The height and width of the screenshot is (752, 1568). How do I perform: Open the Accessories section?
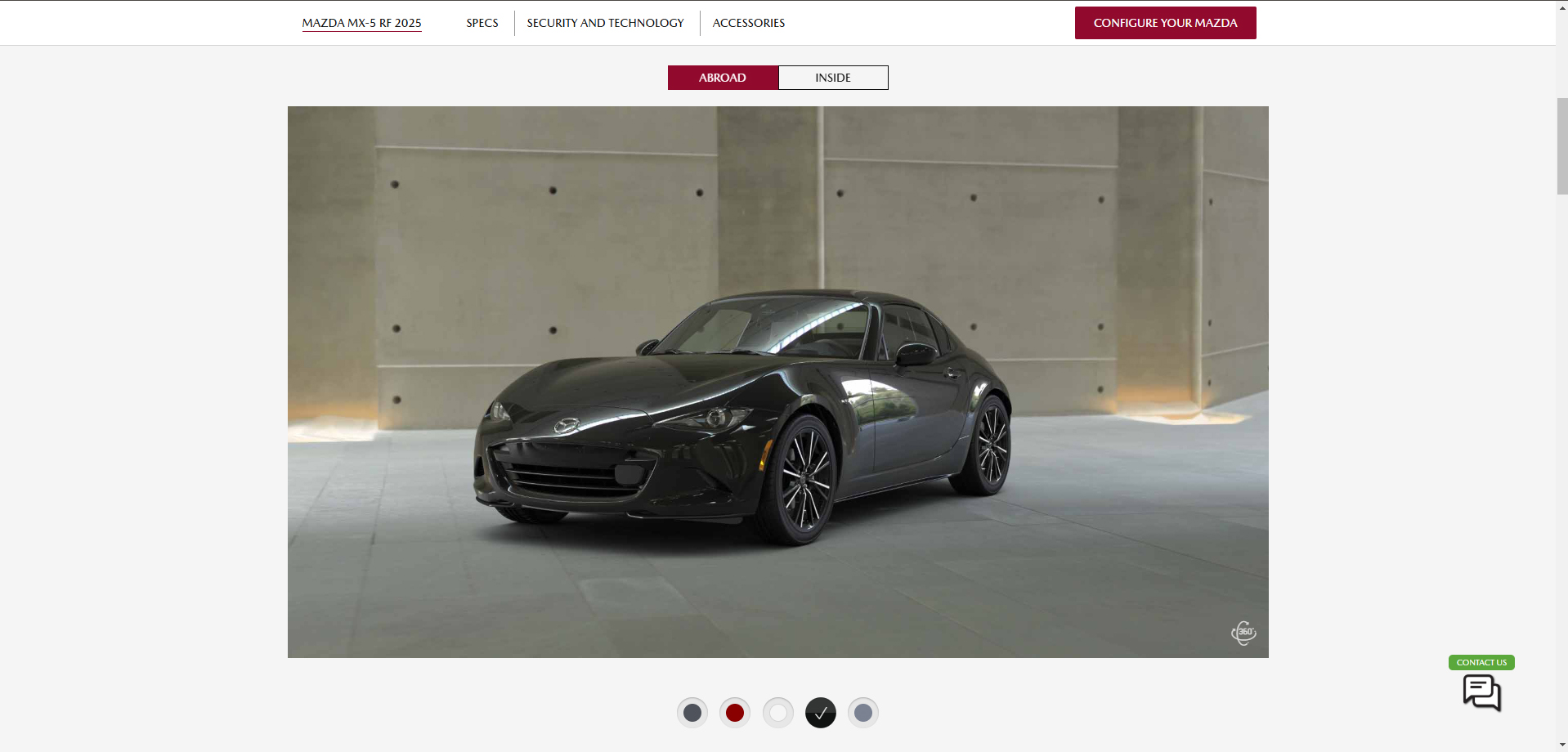click(x=749, y=23)
